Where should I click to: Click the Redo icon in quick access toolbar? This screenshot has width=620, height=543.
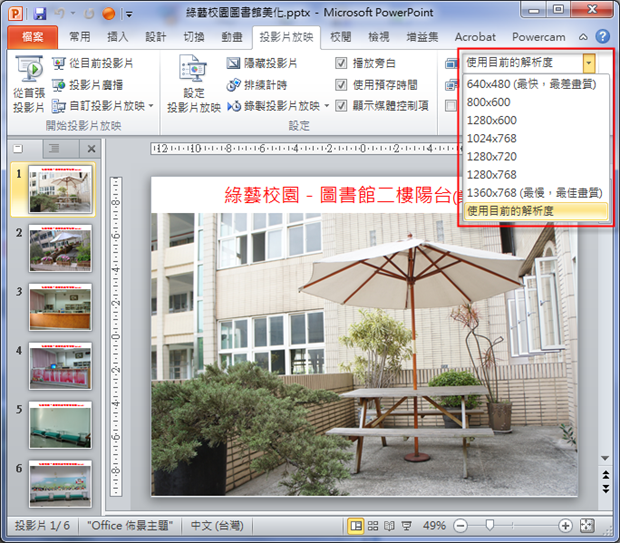point(89,14)
